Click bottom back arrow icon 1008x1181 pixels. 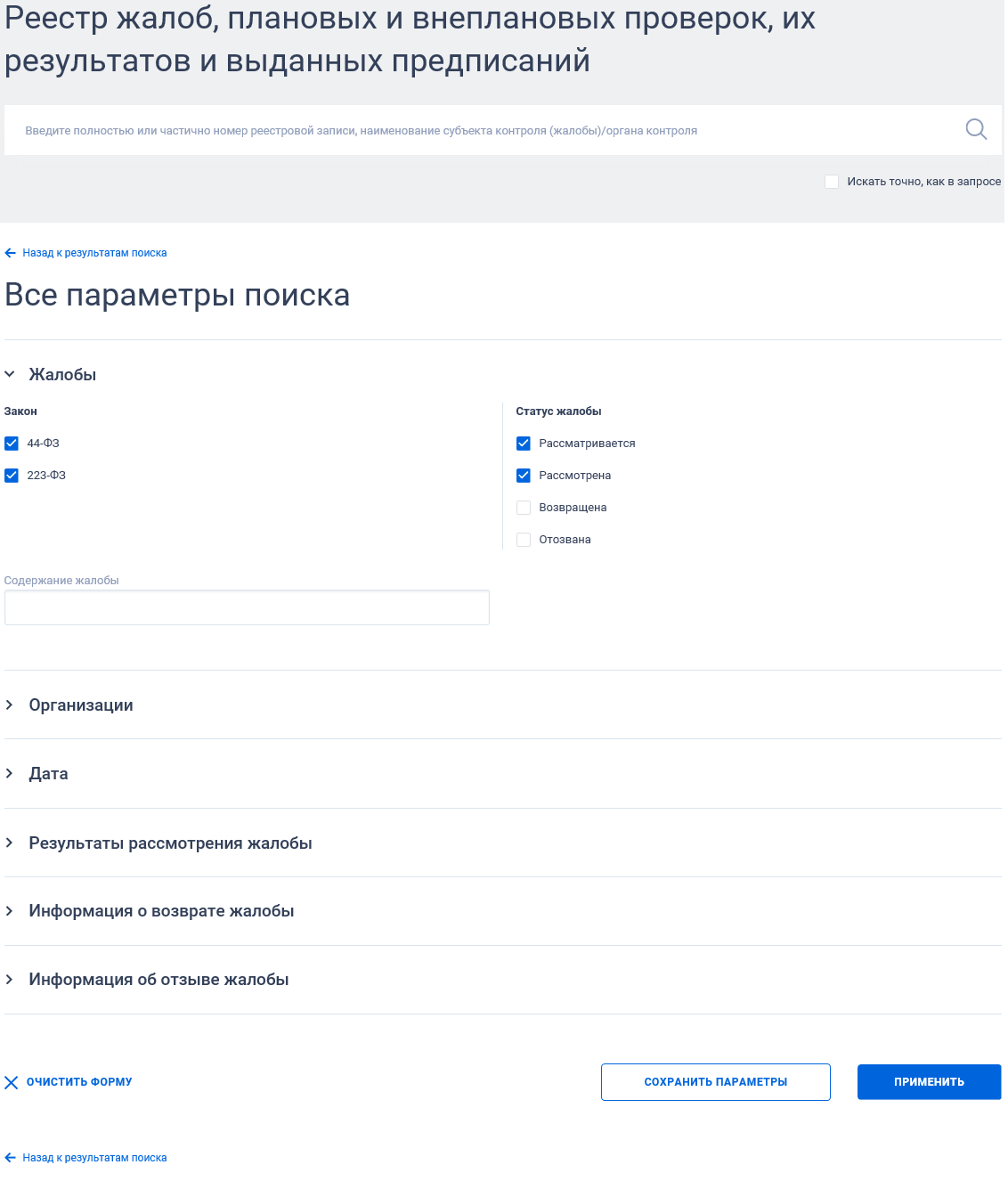[11, 1158]
